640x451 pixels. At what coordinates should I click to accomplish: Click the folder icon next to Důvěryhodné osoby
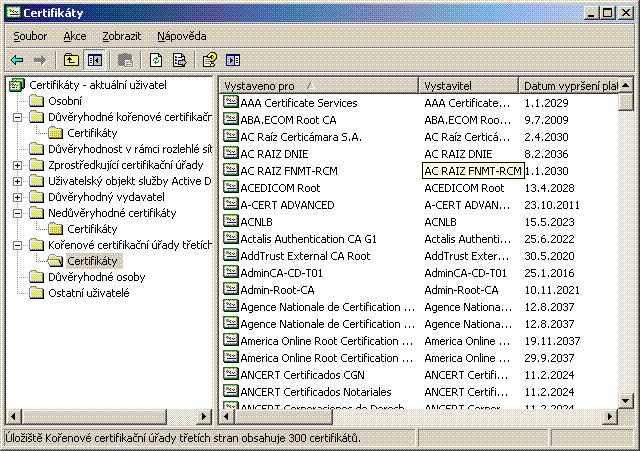coord(37,277)
